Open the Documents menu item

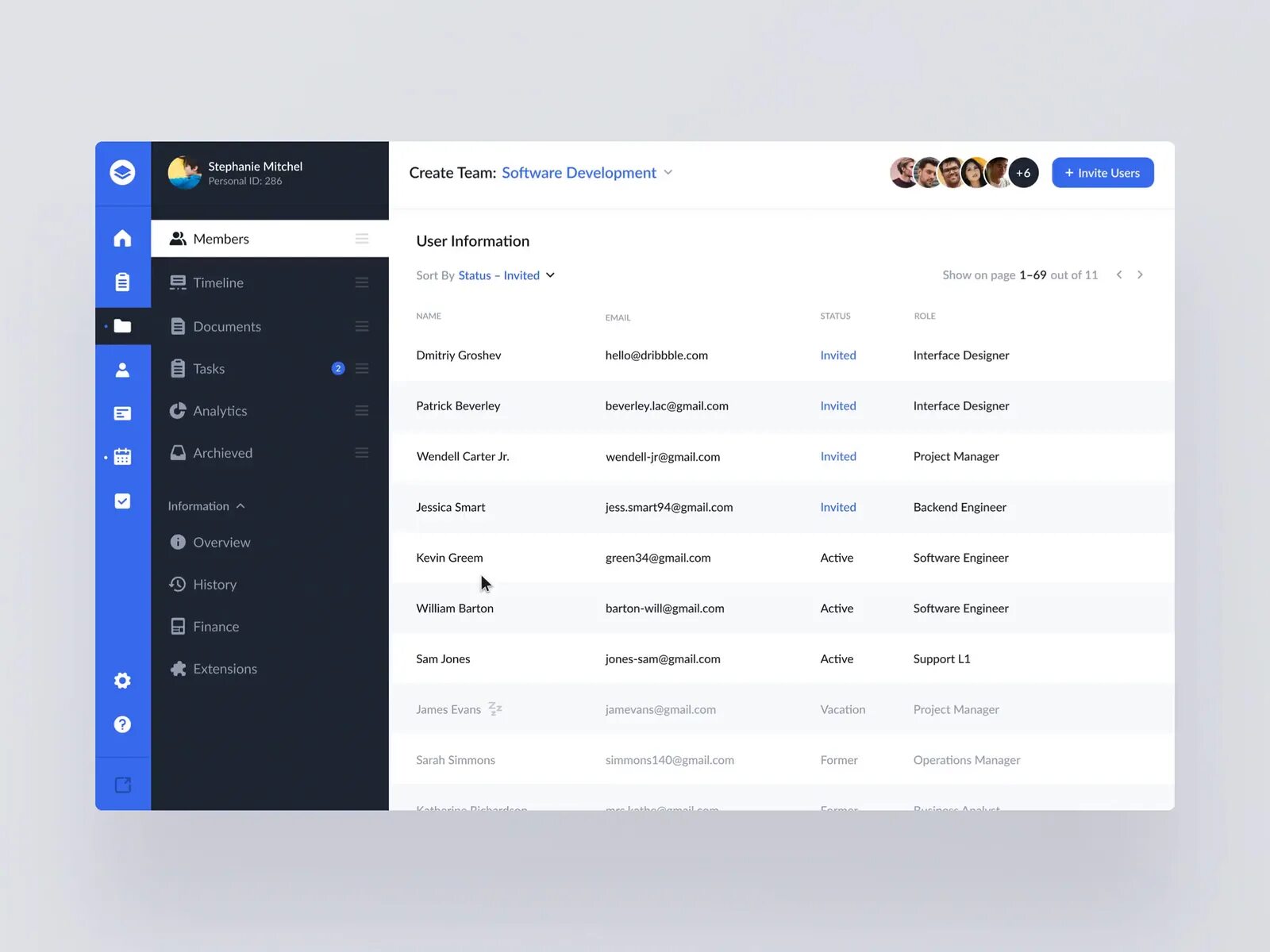tap(270, 326)
